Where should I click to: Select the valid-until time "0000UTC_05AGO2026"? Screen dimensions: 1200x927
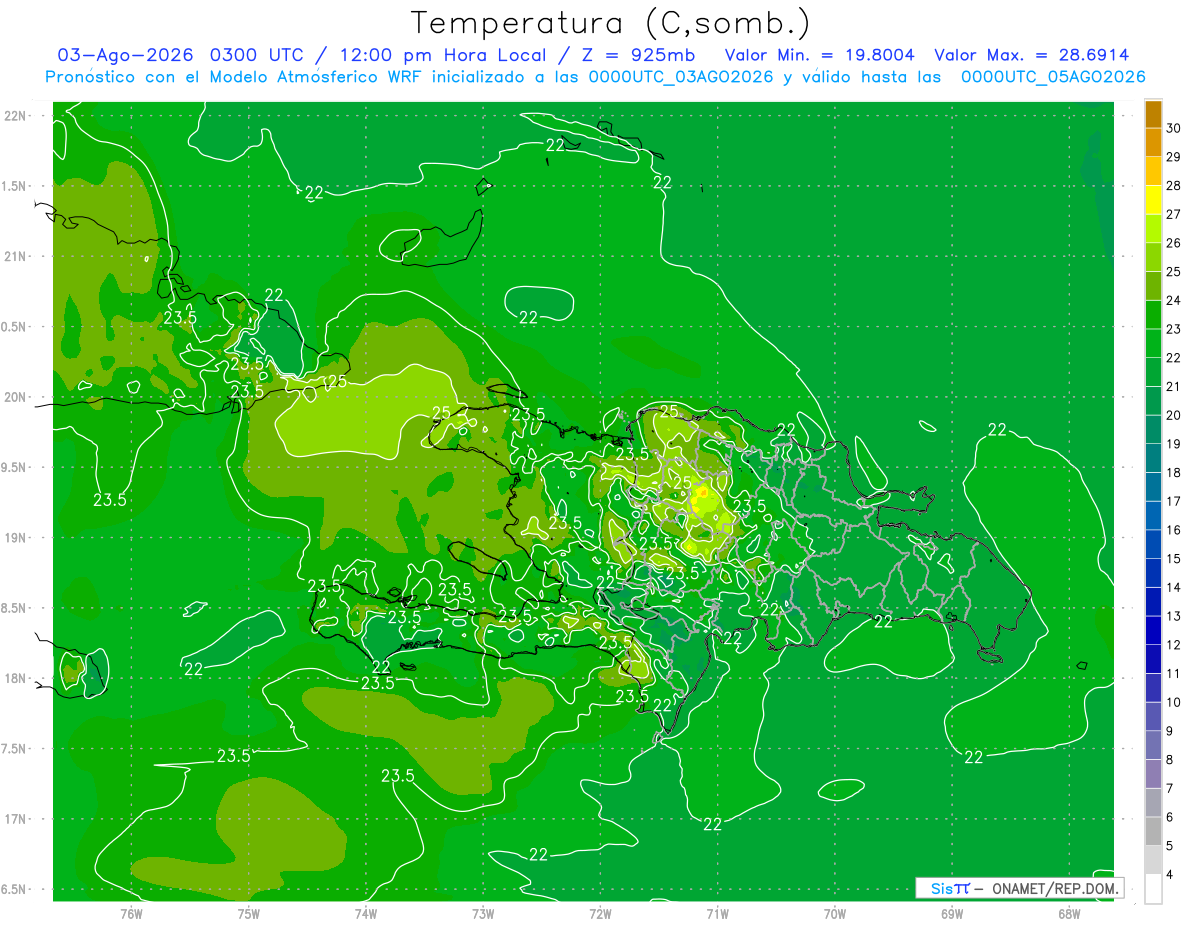[1053, 77]
